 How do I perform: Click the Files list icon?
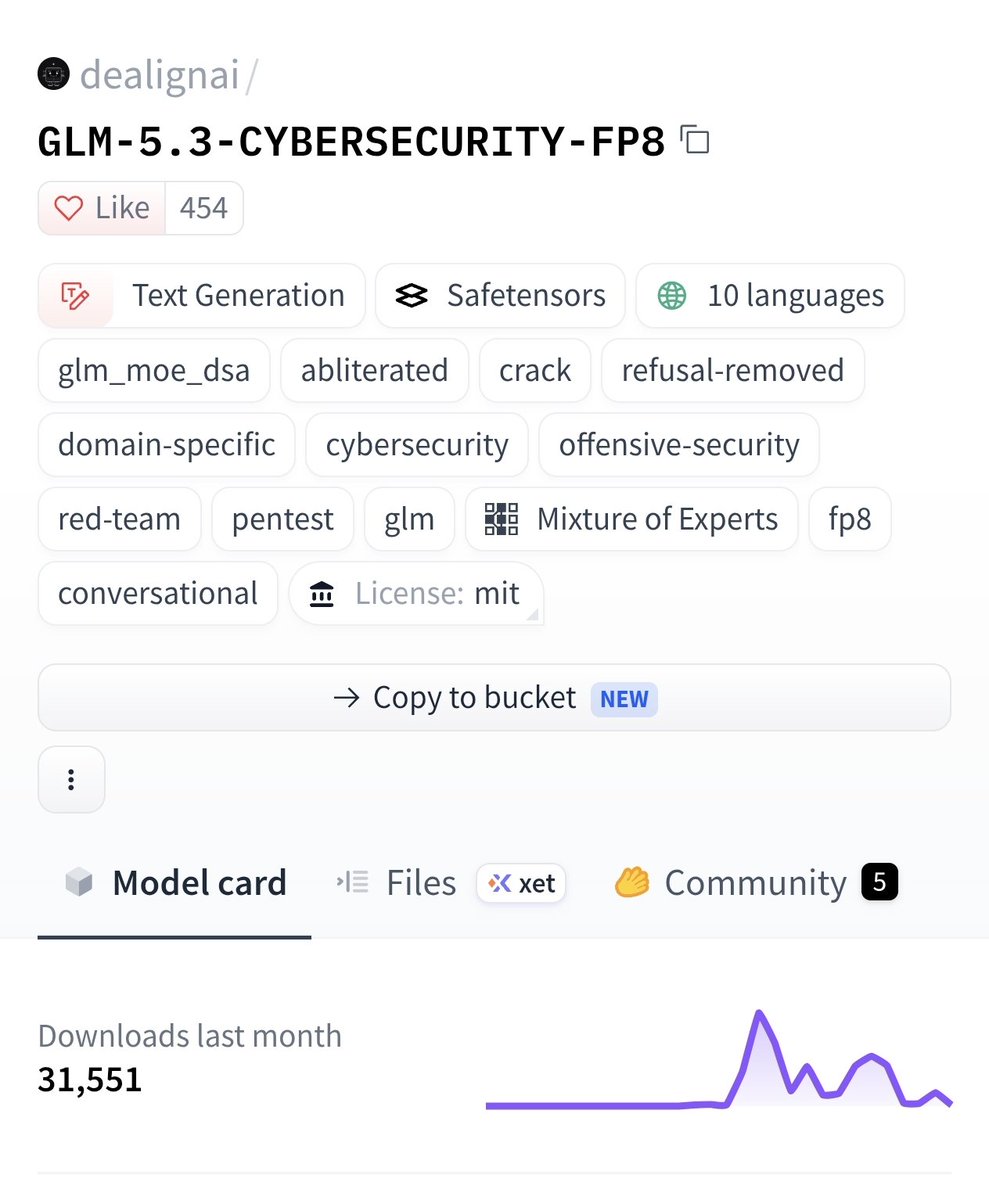pos(352,883)
